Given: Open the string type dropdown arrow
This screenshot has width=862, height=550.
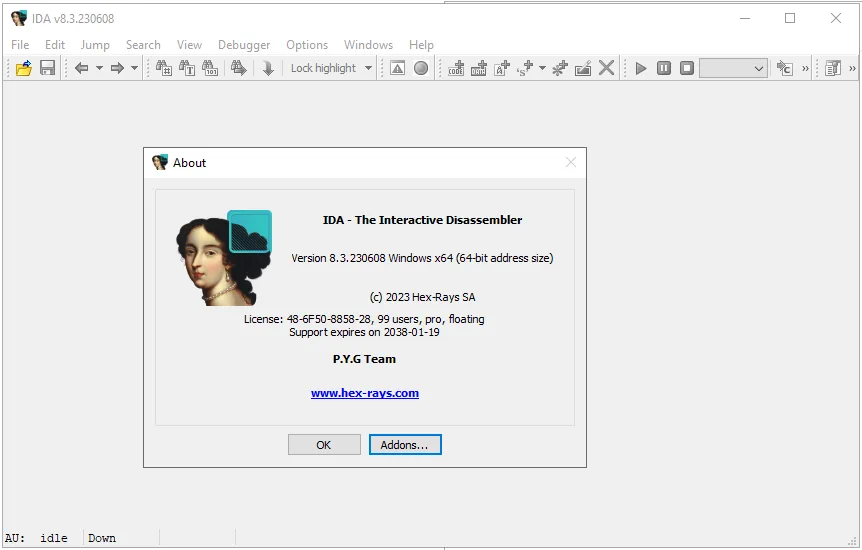Looking at the screenshot, I should (x=543, y=68).
